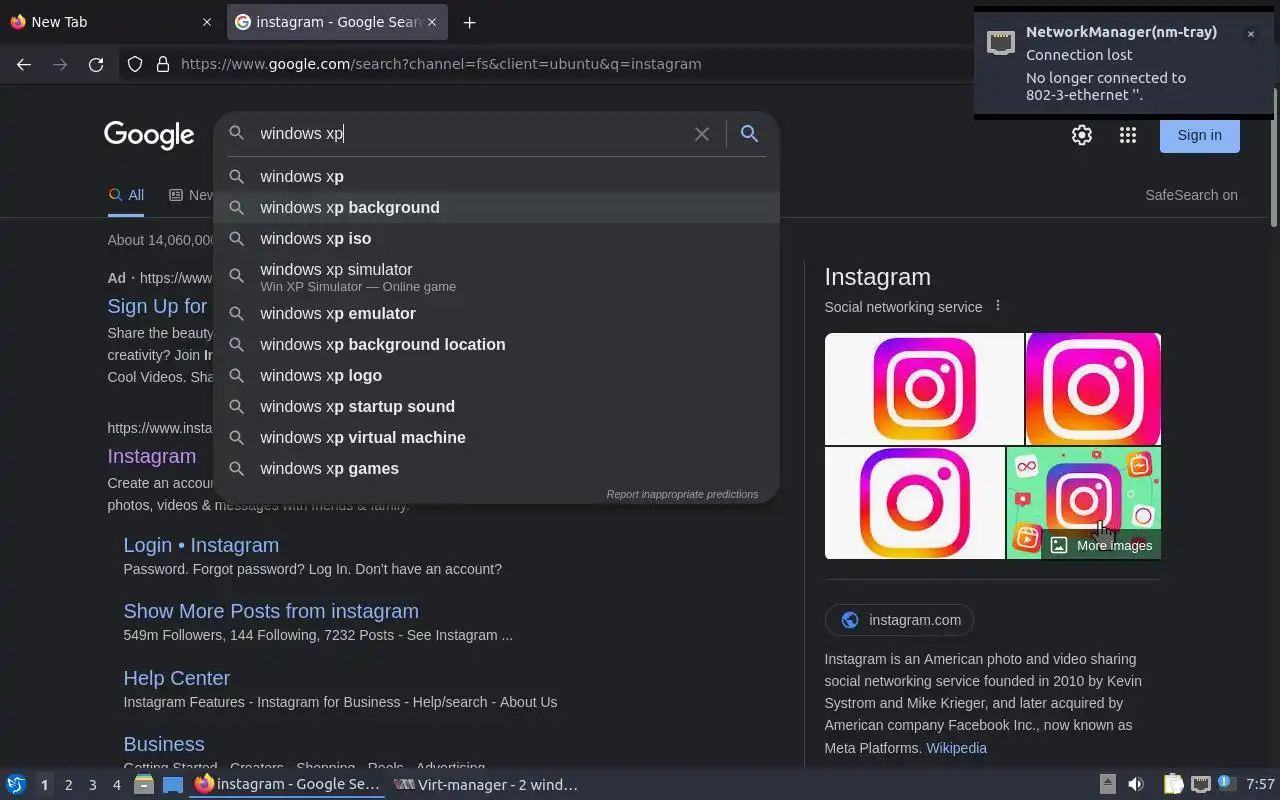This screenshot has width=1280, height=800.
Task: Go back with the browser back arrow
Action: pos(24,64)
